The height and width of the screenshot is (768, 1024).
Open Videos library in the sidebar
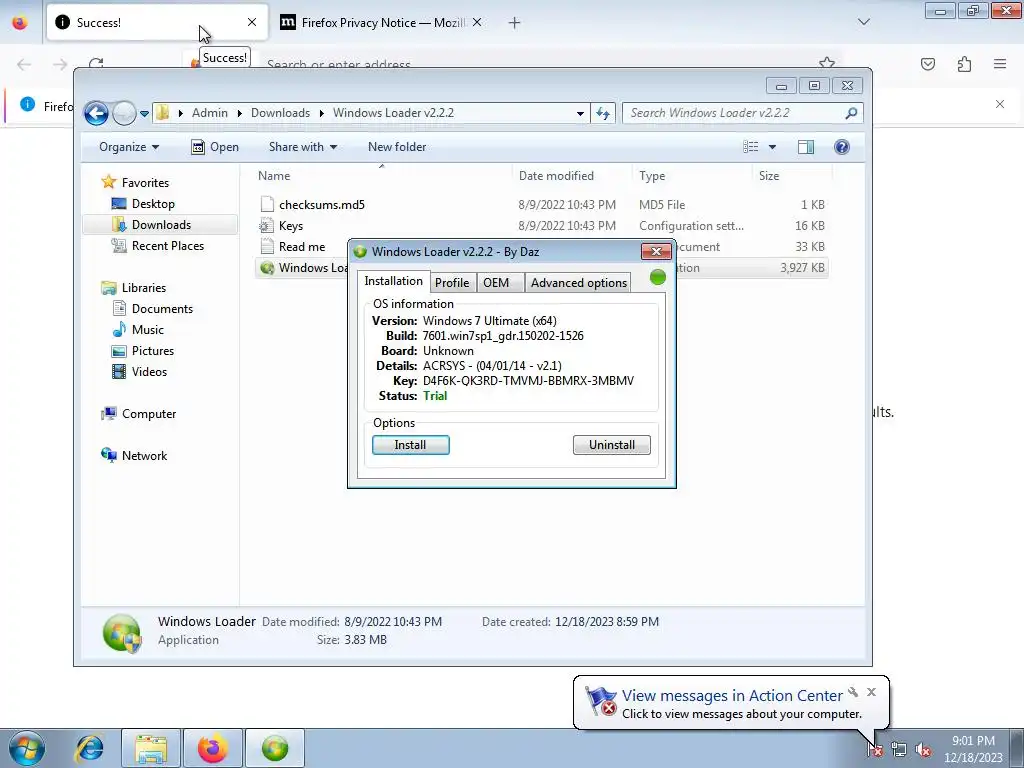point(139,372)
